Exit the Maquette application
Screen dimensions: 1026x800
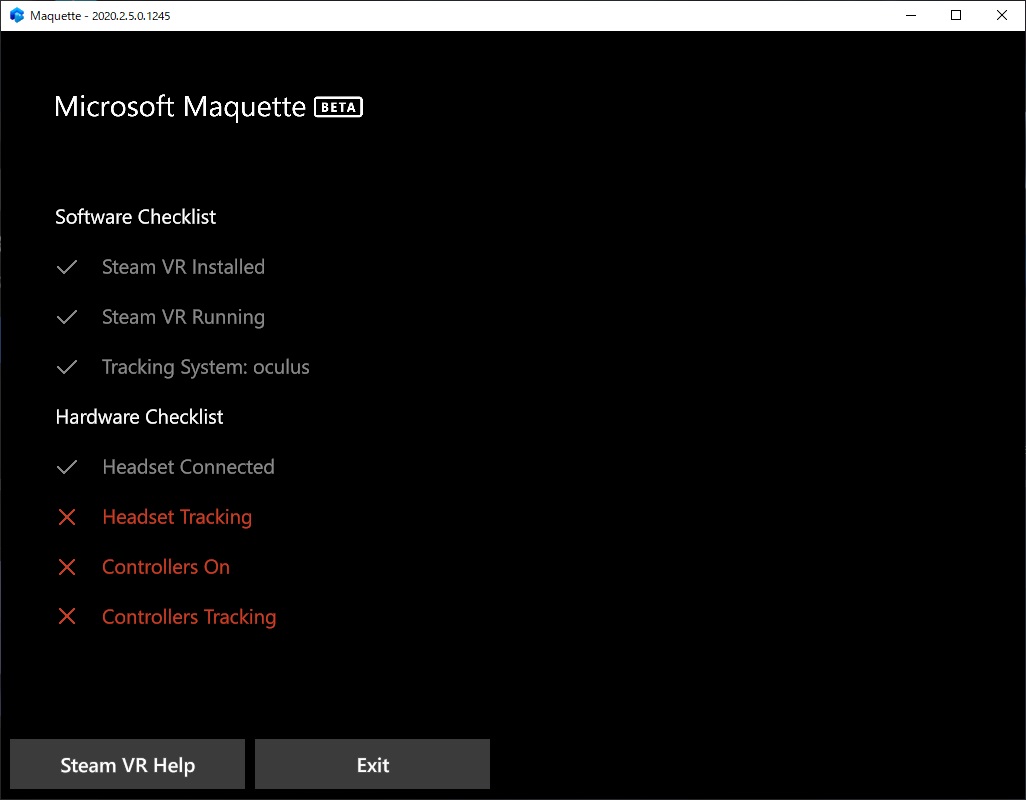pos(372,764)
